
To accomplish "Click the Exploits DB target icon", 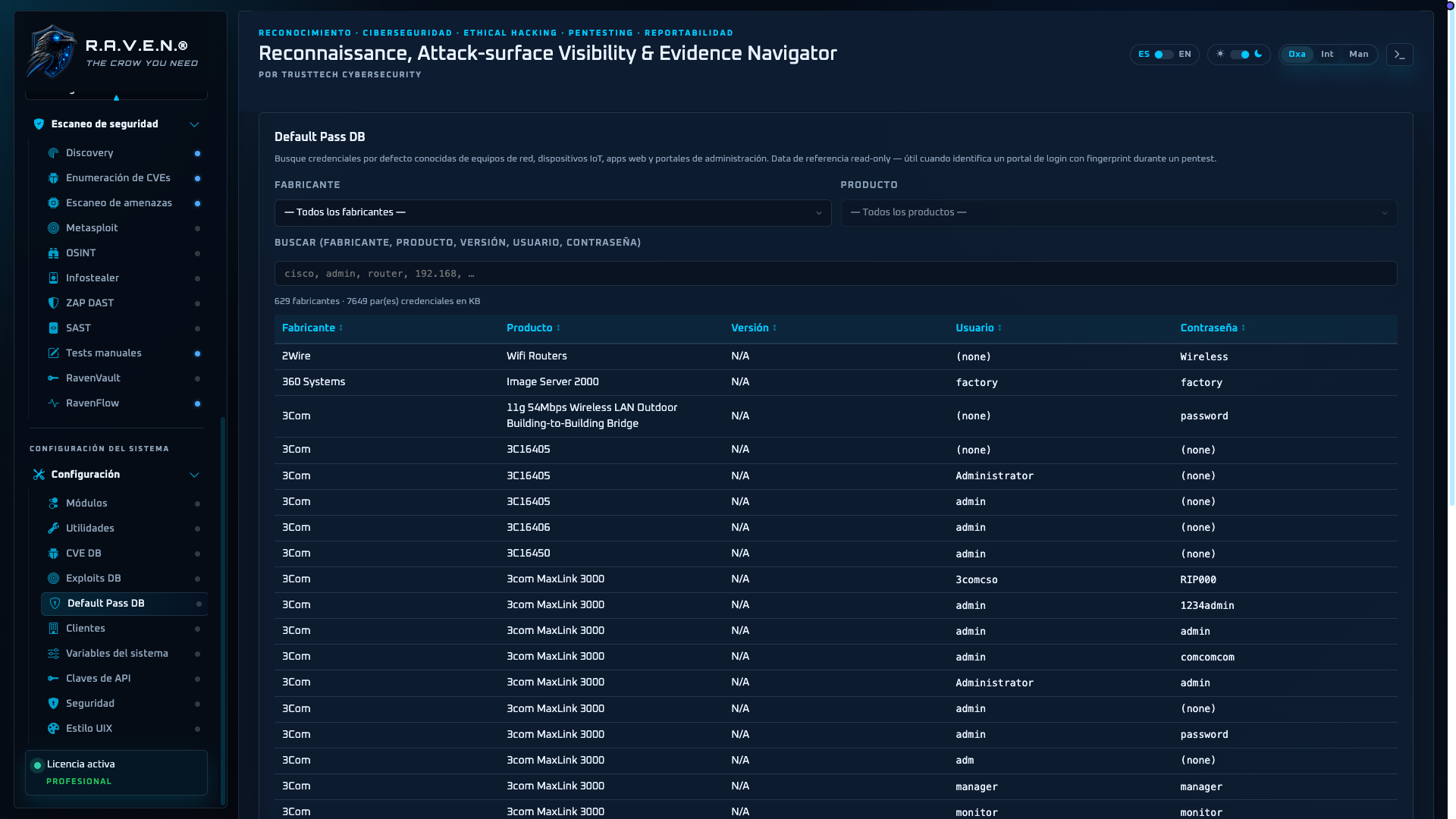I will 53,579.
